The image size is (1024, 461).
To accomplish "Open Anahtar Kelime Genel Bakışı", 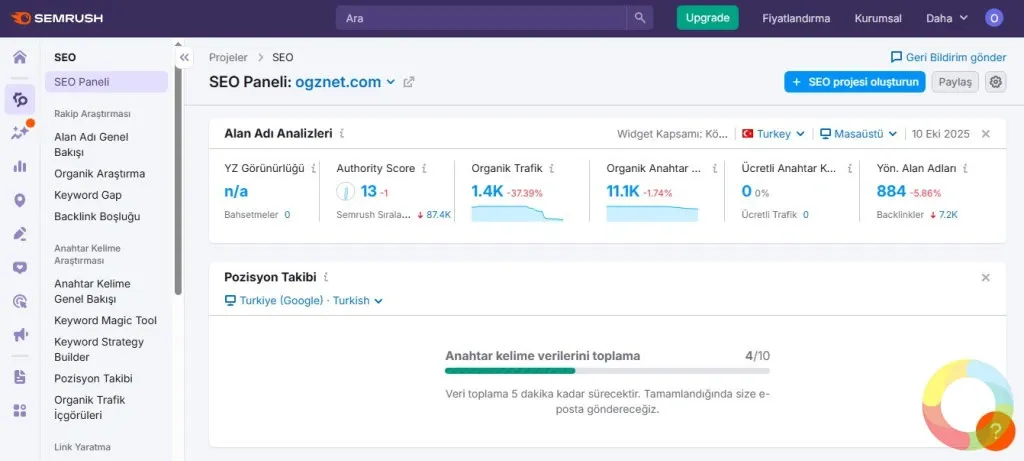I will tap(92, 291).
